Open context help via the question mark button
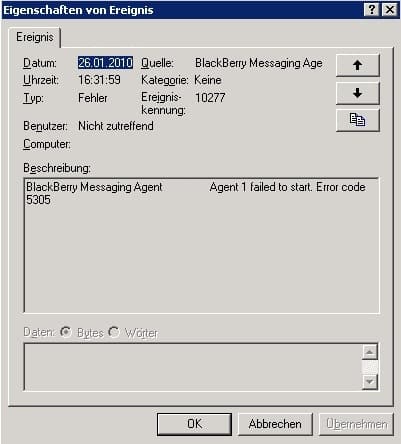Viewport: 401px width, 444px height. pyautogui.click(x=372, y=10)
